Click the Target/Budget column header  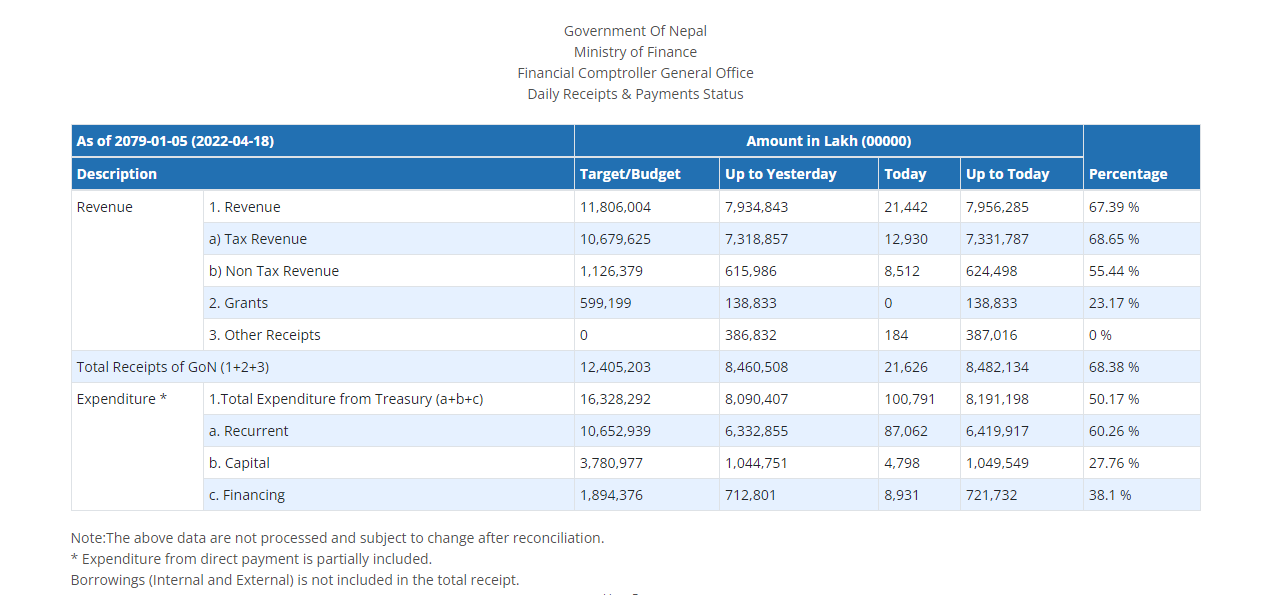(x=630, y=174)
